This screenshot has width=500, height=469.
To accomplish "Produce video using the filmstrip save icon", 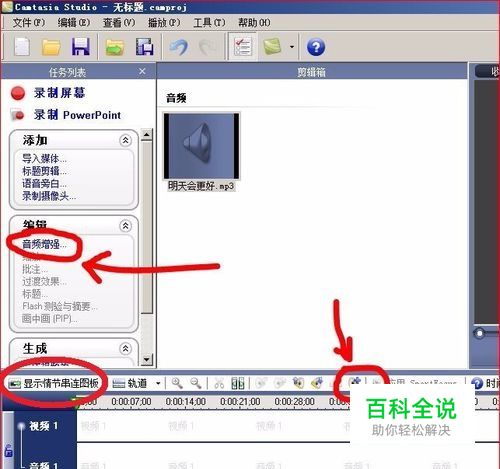I will point(145,47).
